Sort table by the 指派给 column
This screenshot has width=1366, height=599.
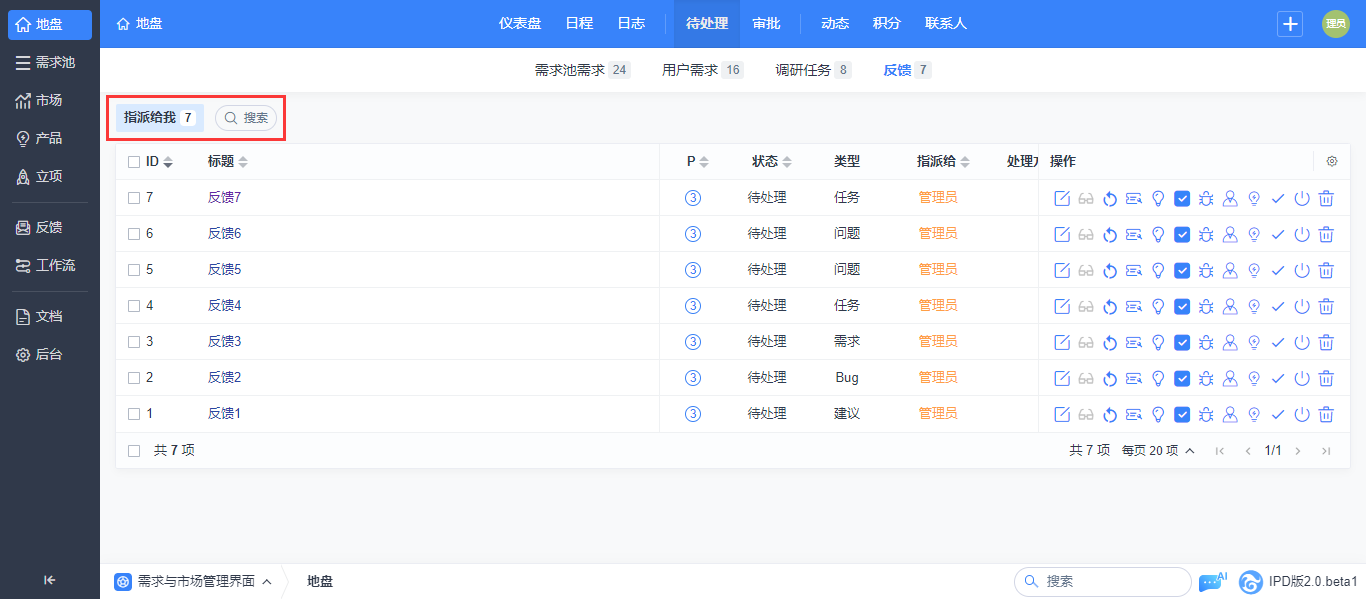tap(943, 162)
